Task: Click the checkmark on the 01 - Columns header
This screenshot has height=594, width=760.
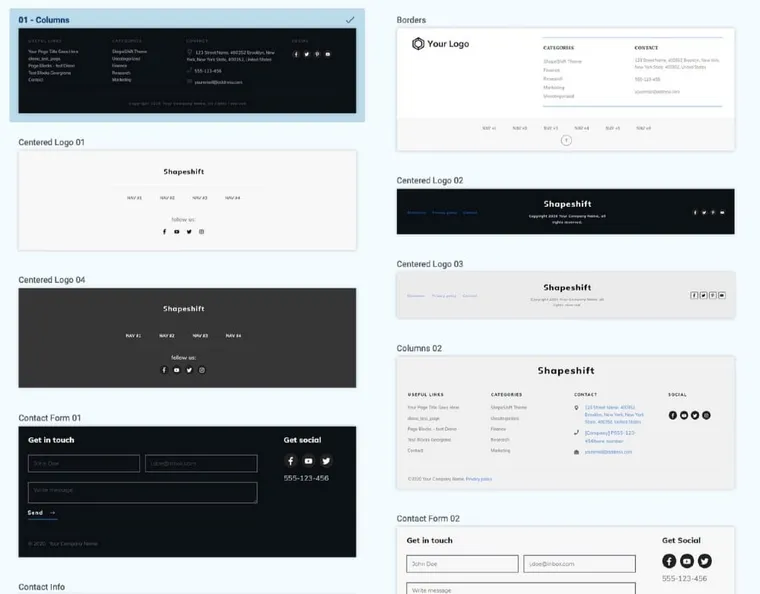Action: click(x=350, y=20)
